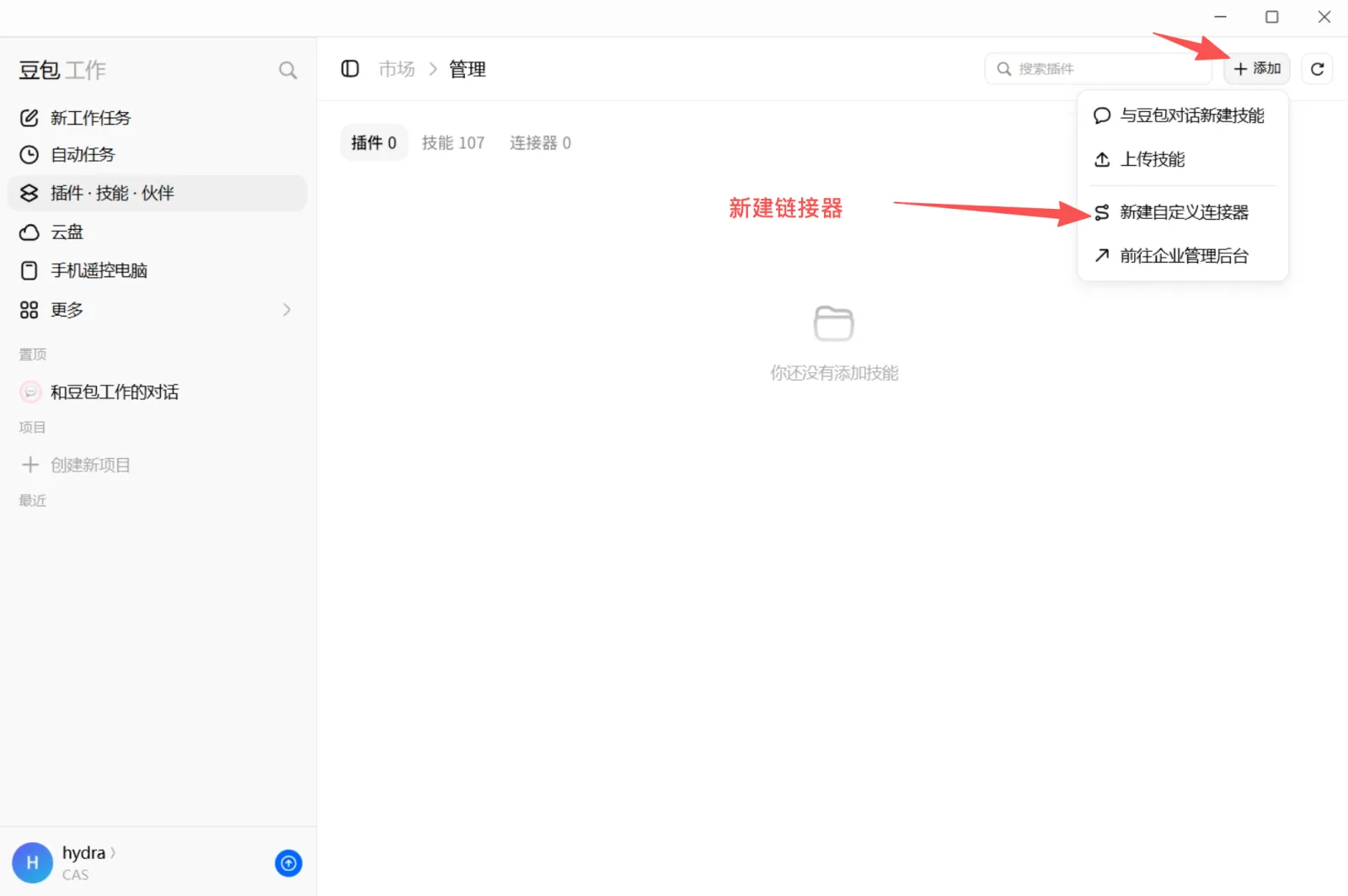This screenshot has height=896, width=1348.
Task: Open the 添加 dropdown button
Action: (x=1257, y=69)
